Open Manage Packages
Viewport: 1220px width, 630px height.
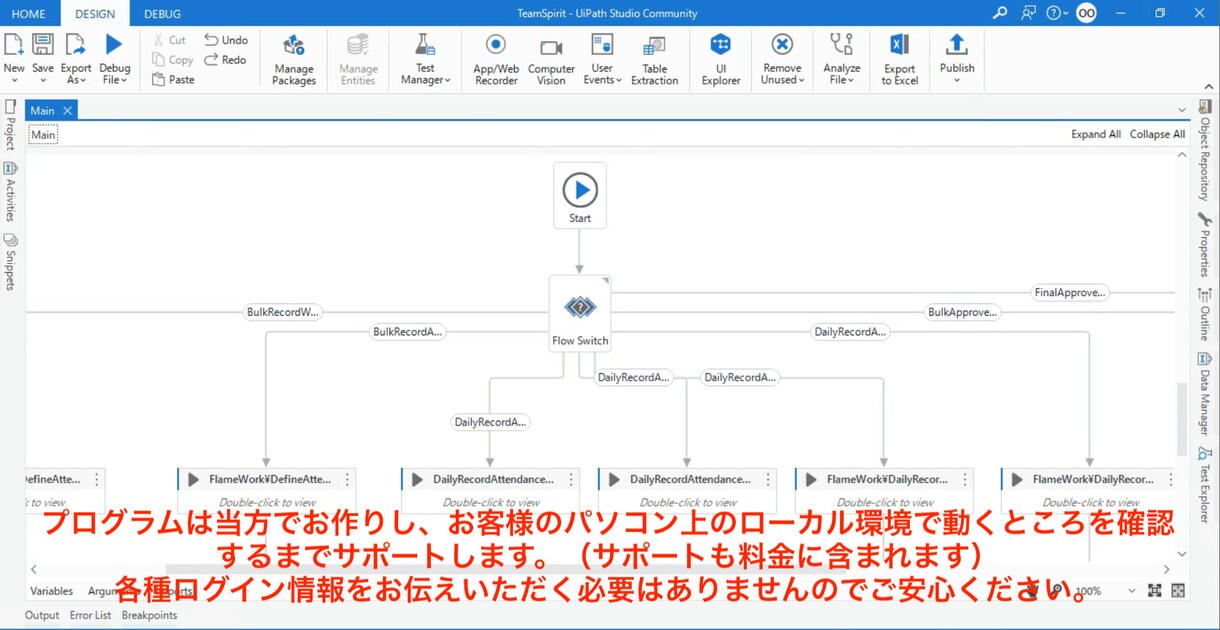294,59
